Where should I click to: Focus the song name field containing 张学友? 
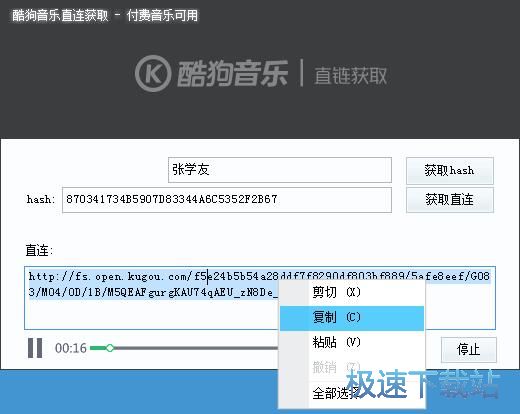pyautogui.click(x=280, y=170)
